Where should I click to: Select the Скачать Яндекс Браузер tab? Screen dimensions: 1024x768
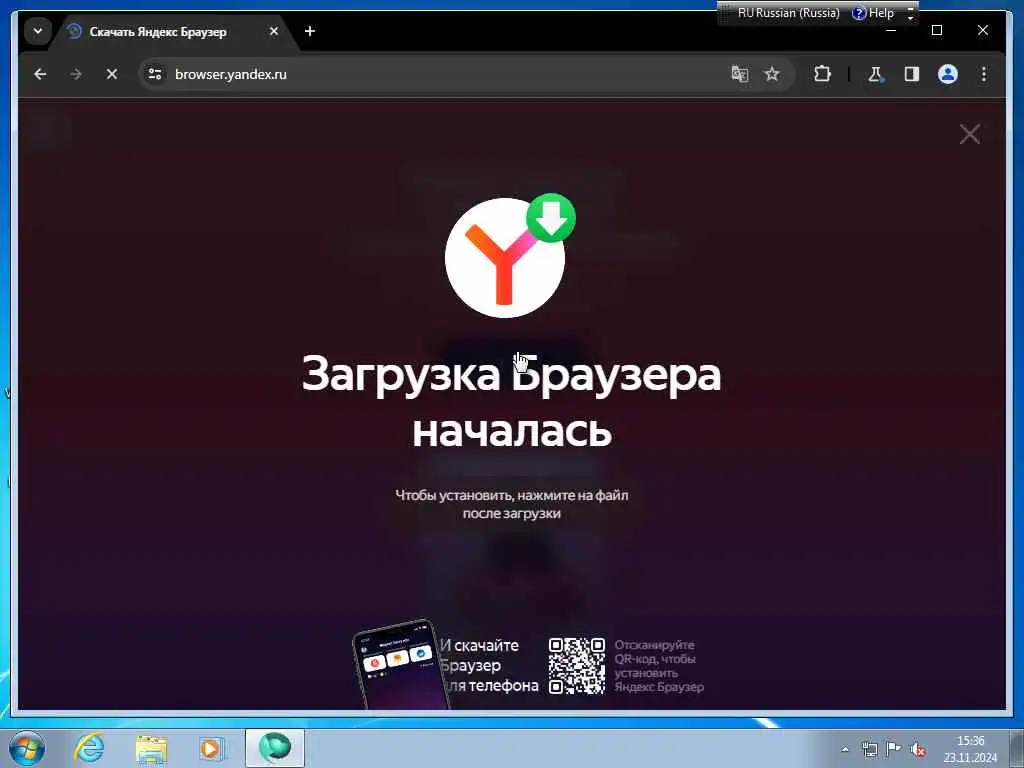157,31
